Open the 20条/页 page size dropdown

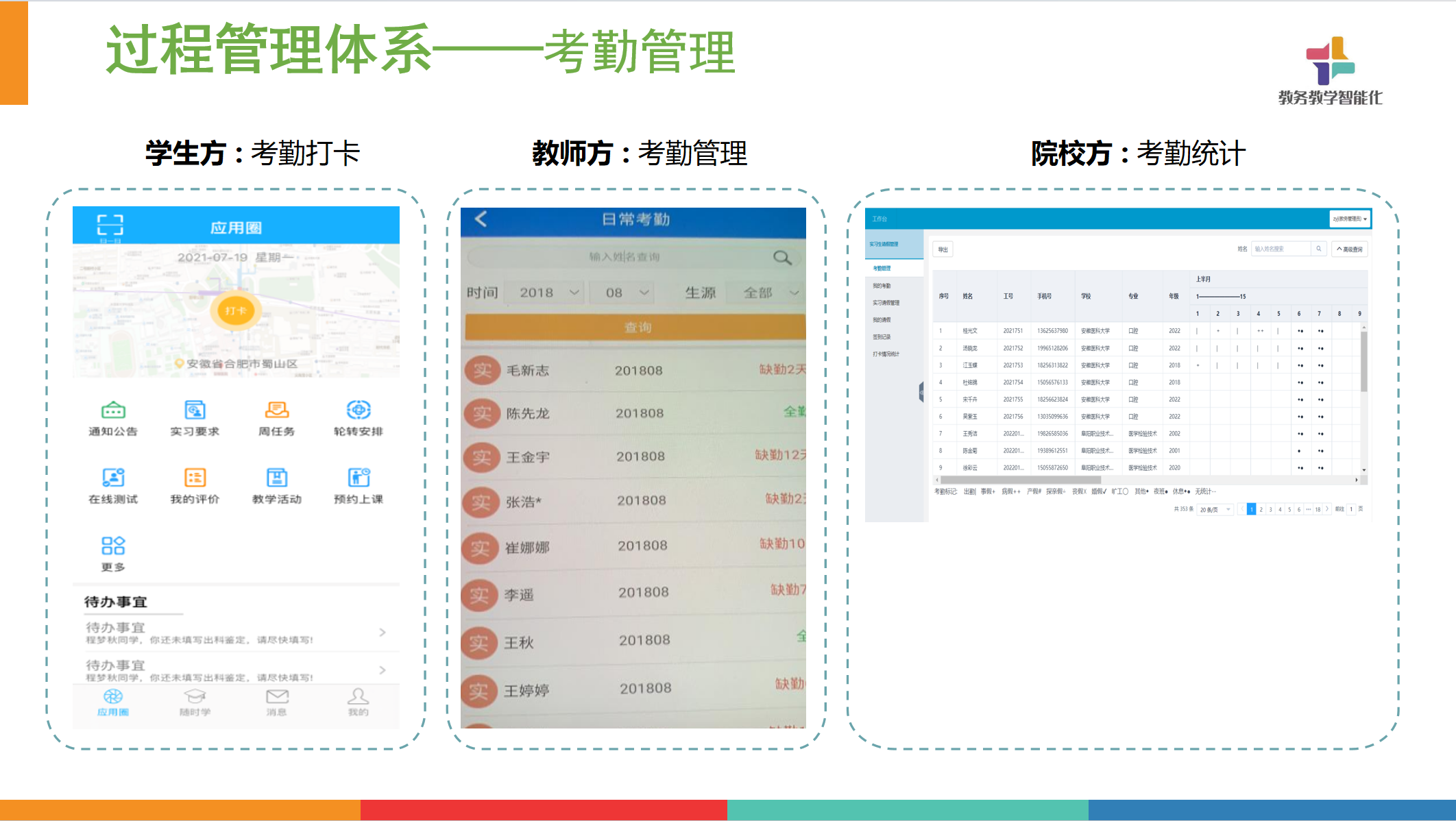click(1215, 509)
